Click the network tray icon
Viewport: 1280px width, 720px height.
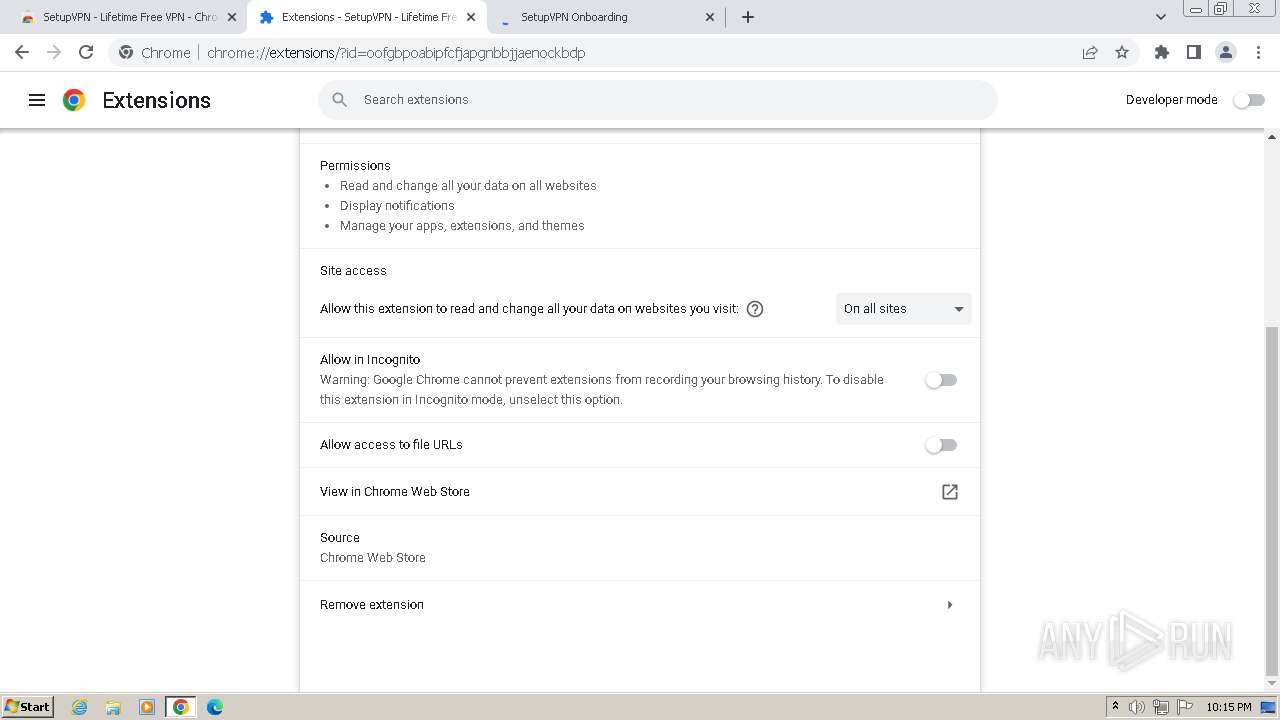(x=1160, y=707)
